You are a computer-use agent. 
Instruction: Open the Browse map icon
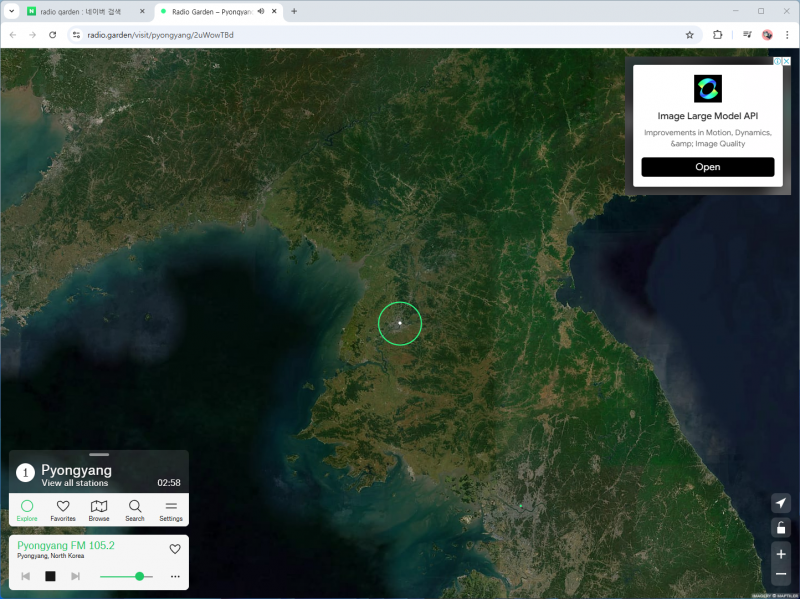click(x=99, y=510)
